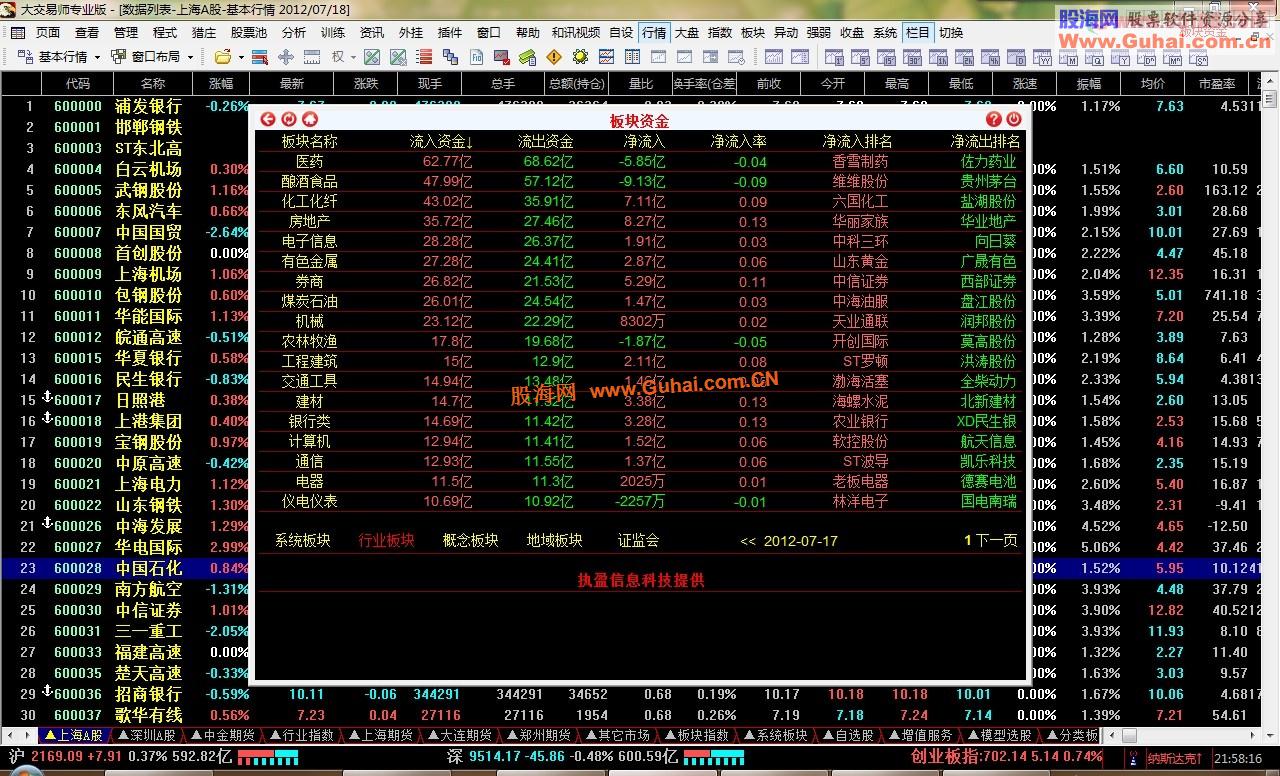The height and width of the screenshot is (776, 1280).
Task: Click the yearly (Y) period chart icon
Action: coord(1120,57)
